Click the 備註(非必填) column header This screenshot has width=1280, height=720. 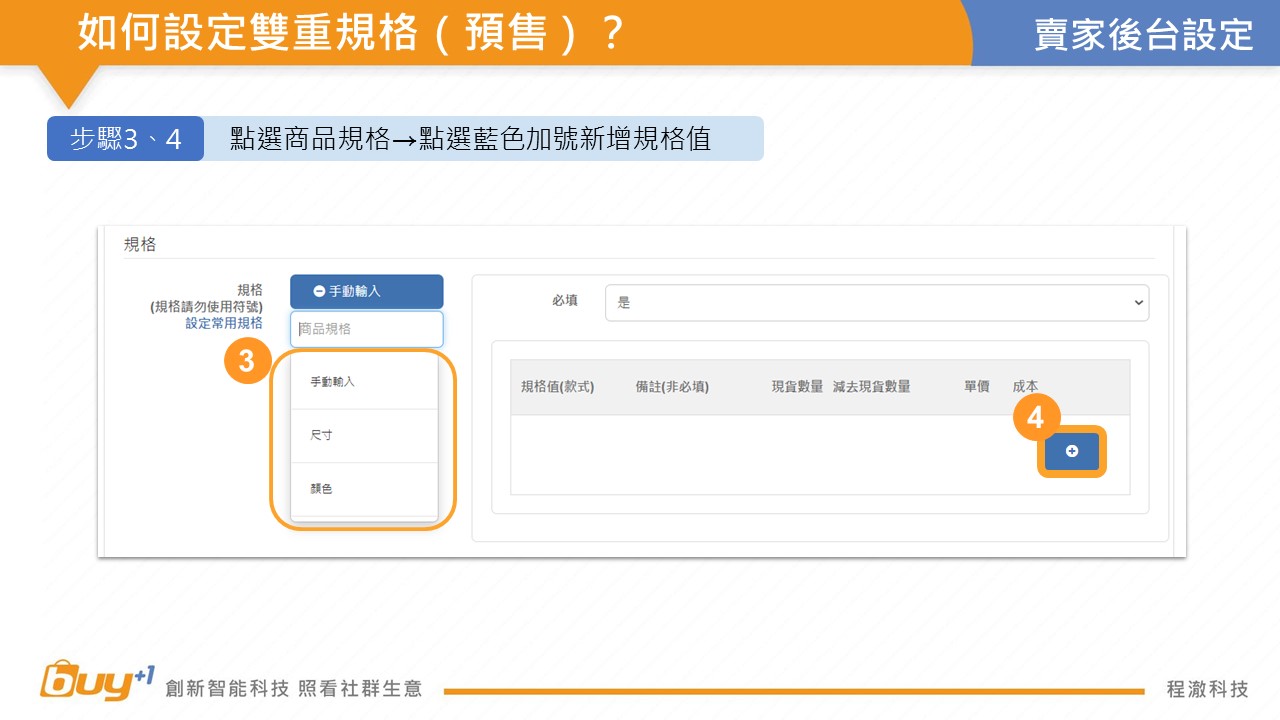click(x=672, y=387)
